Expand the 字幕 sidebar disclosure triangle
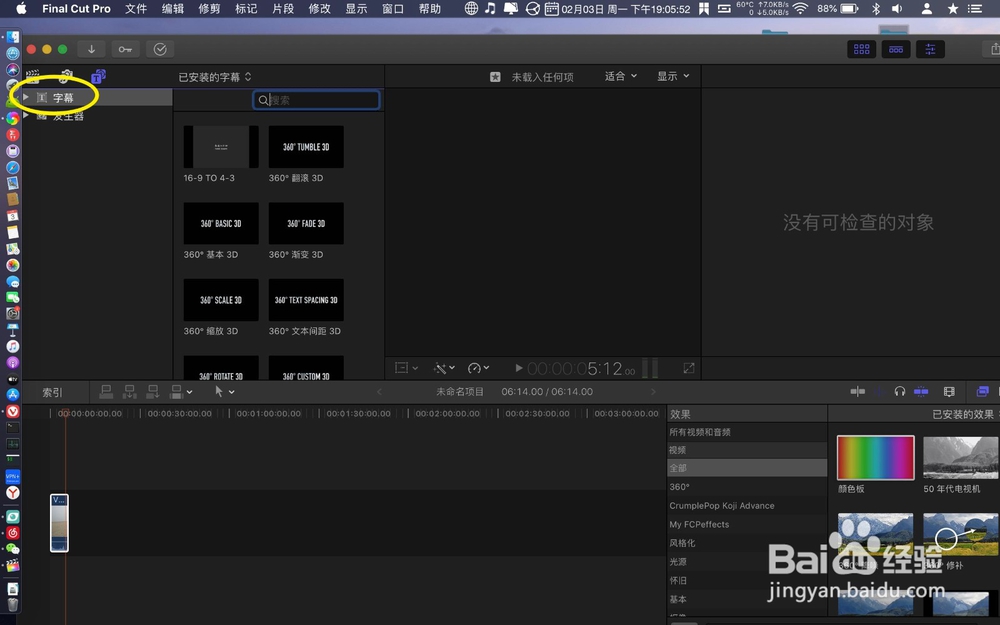 tap(25, 97)
